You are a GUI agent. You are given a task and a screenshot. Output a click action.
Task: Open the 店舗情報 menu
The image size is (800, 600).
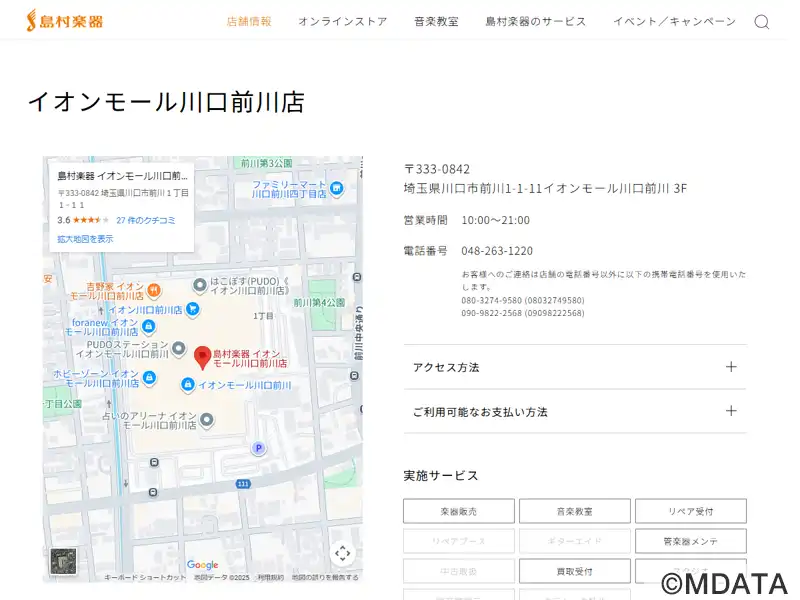tap(249, 21)
